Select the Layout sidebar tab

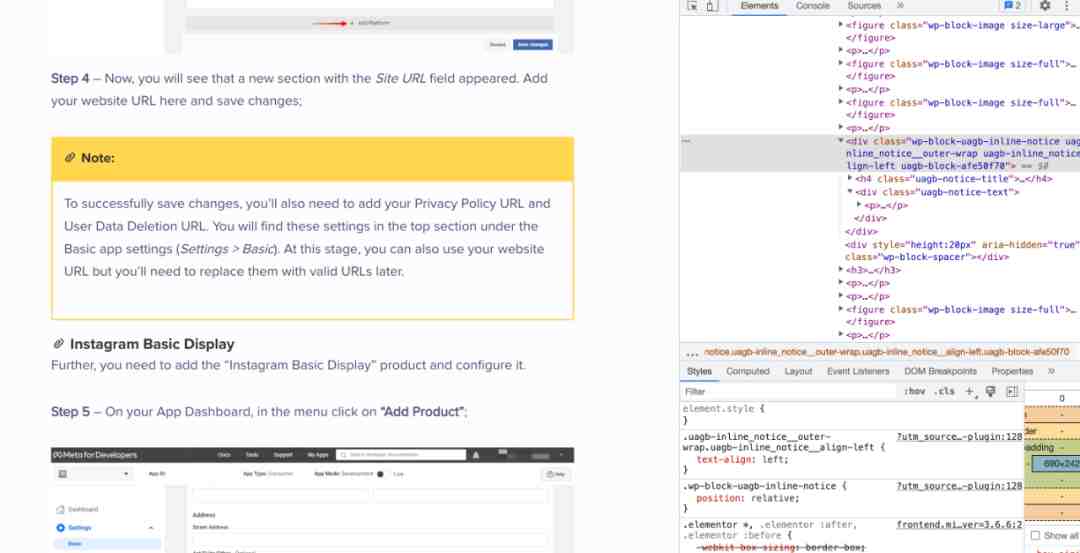798,371
